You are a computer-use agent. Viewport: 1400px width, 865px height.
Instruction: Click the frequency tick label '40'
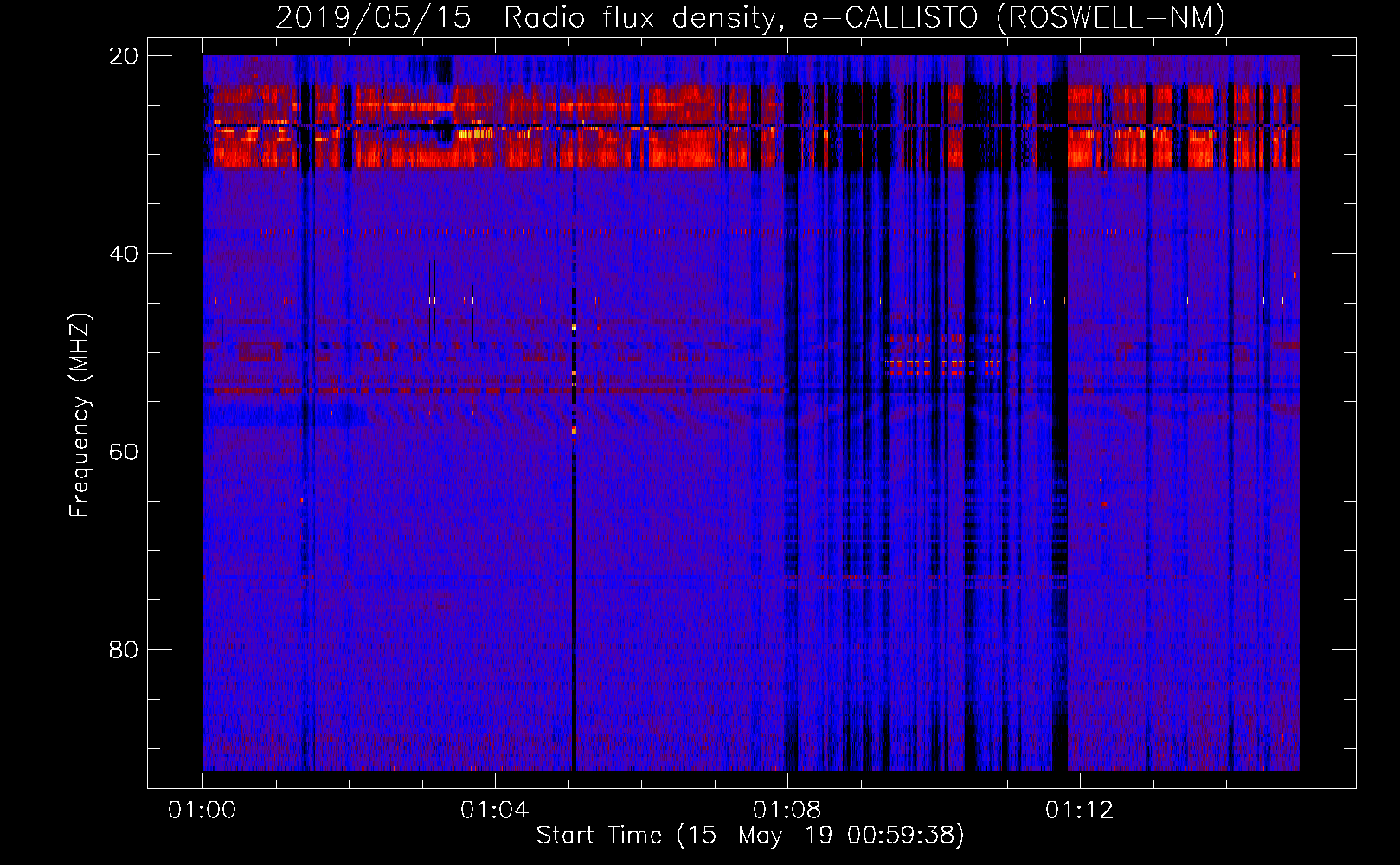click(x=124, y=254)
